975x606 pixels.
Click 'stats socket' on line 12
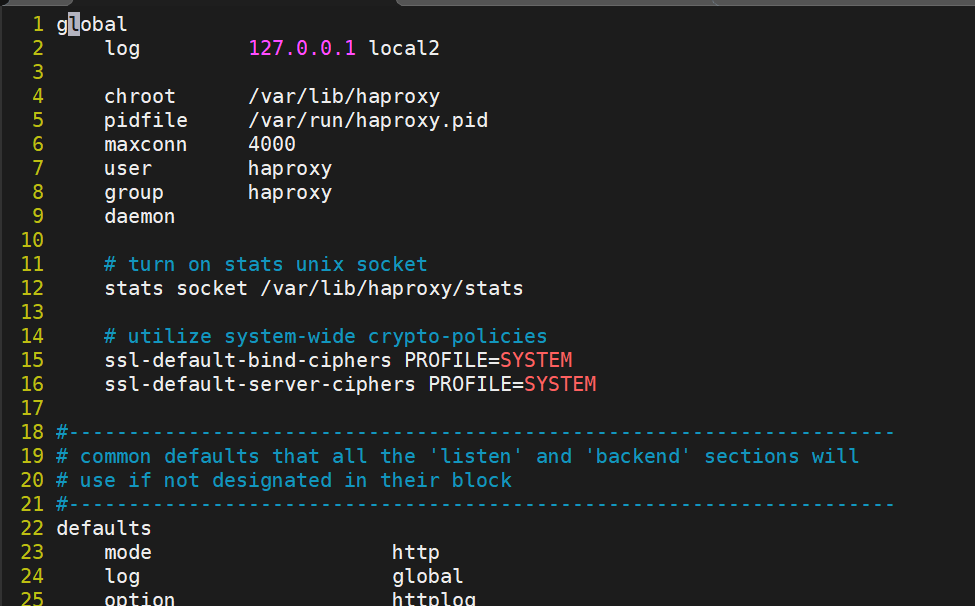176,288
